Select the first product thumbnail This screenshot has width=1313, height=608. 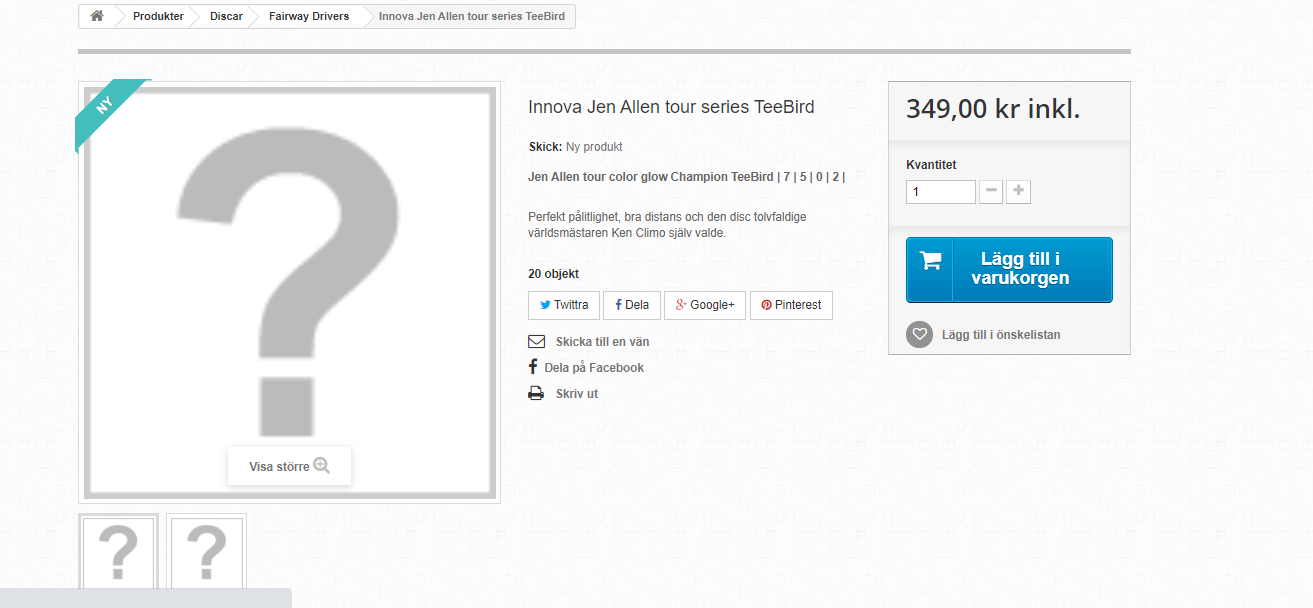119,552
